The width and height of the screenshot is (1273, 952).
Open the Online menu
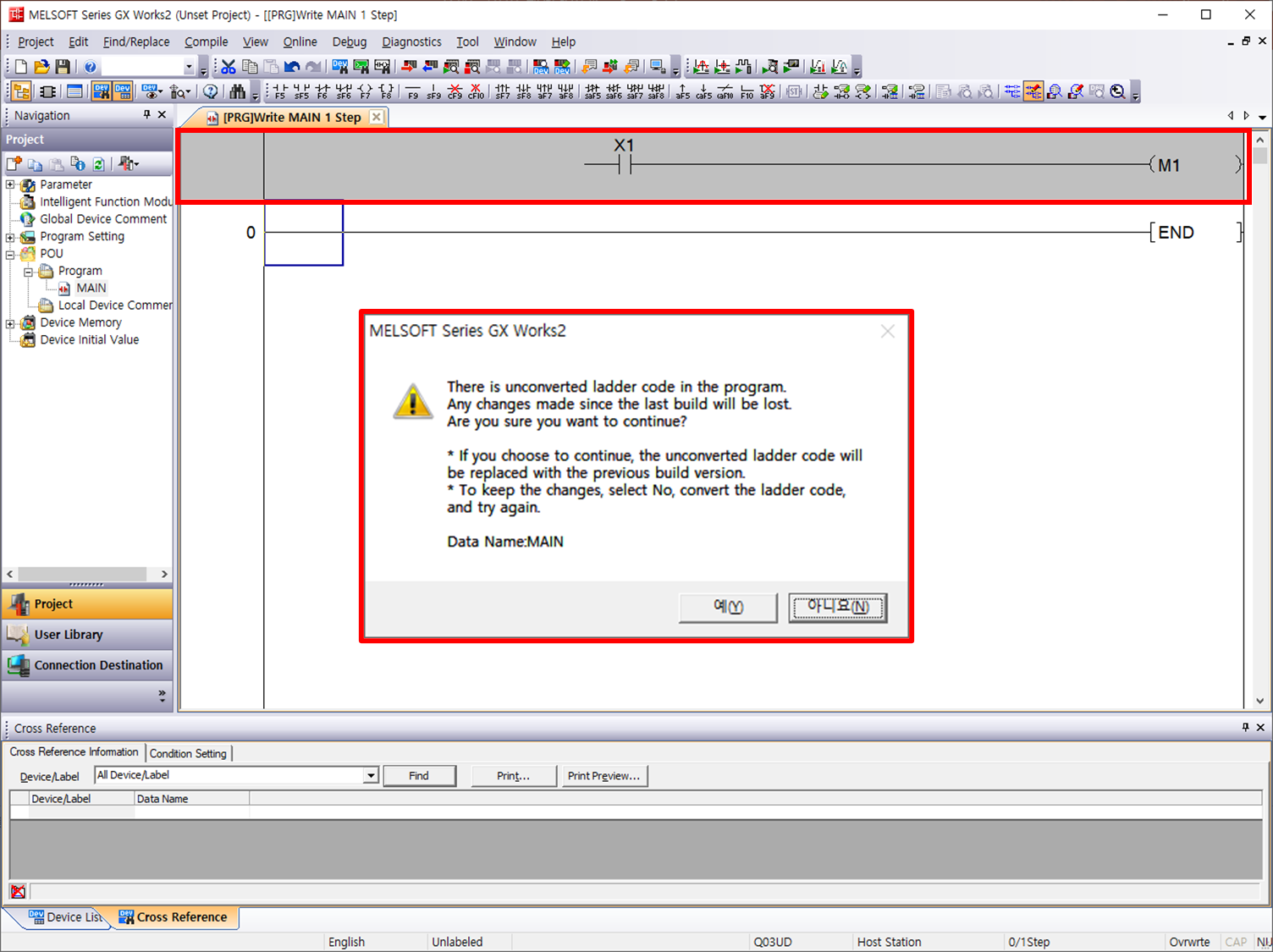coord(300,41)
